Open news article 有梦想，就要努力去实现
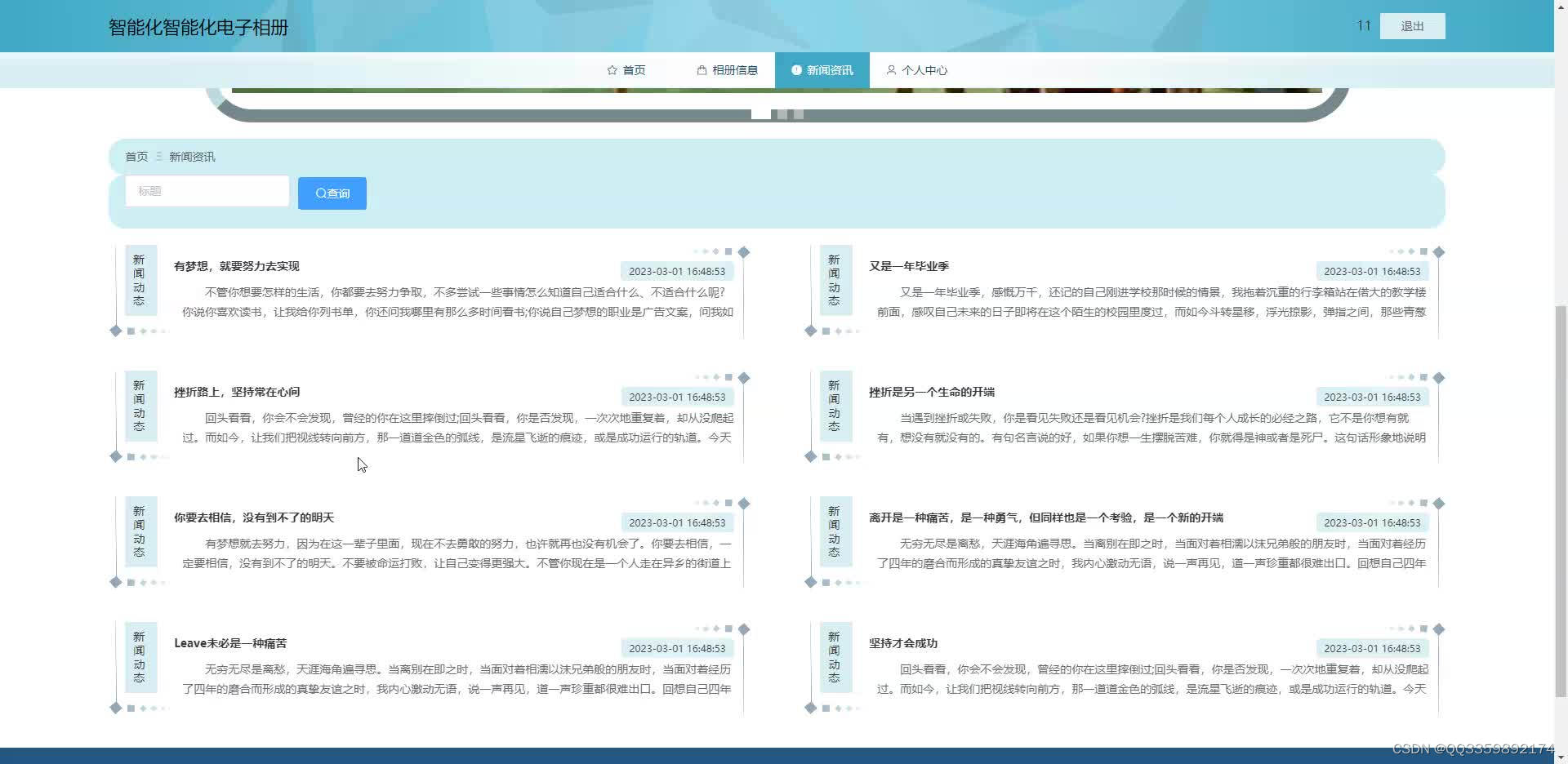This screenshot has width=1568, height=764. pyautogui.click(x=237, y=266)
